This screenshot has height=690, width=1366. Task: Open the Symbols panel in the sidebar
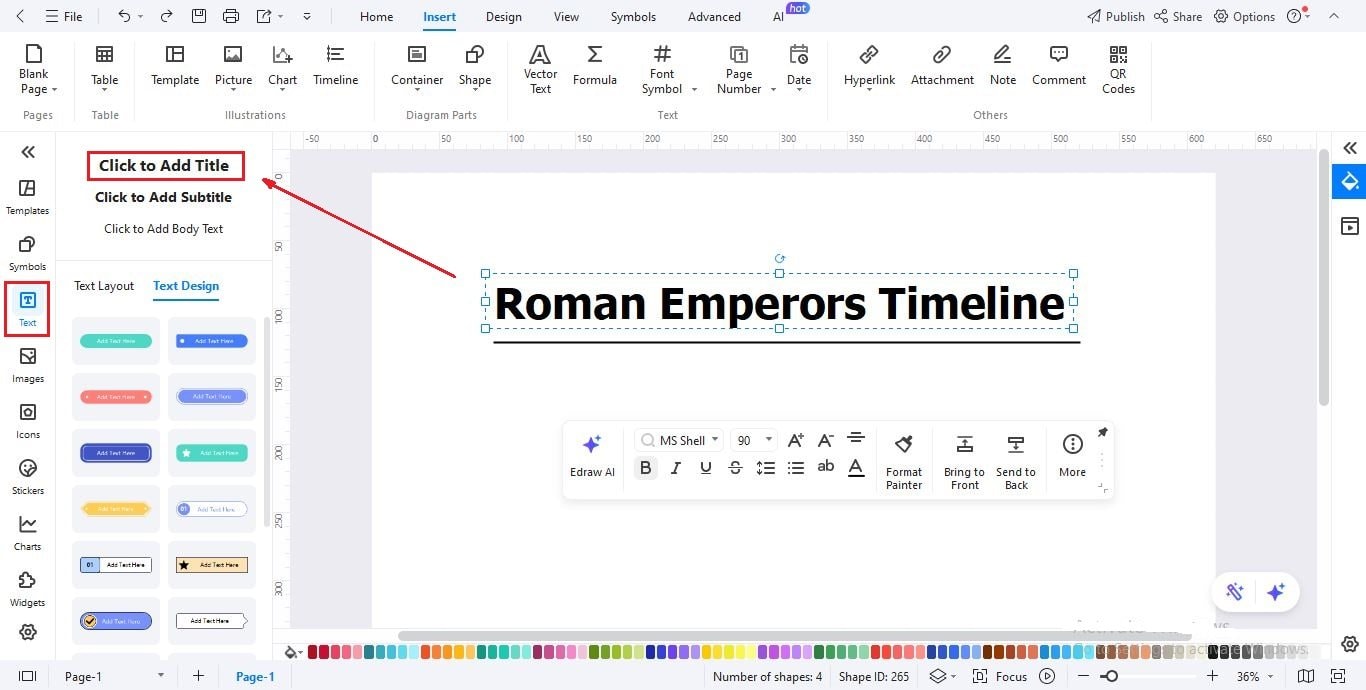[x=27, y=251]
